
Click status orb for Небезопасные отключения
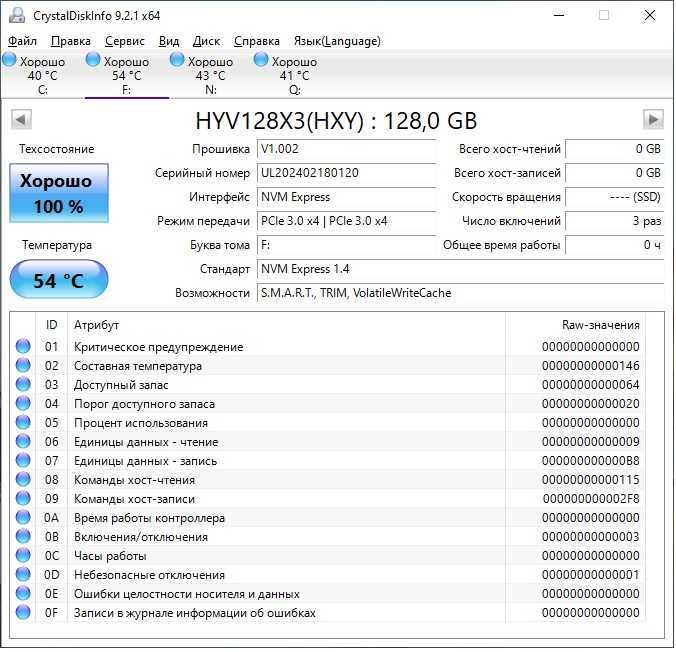(x=23, y=574)
